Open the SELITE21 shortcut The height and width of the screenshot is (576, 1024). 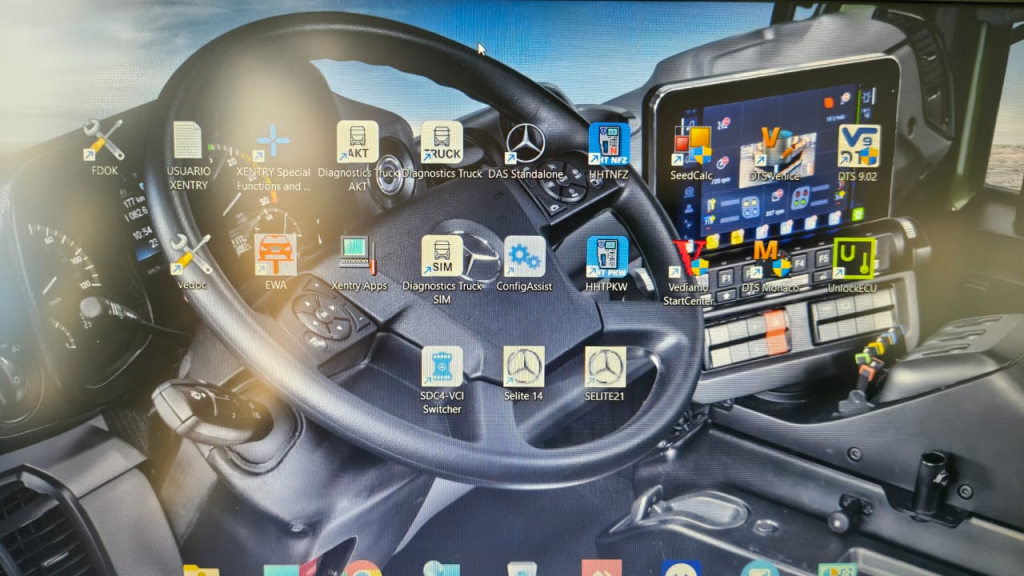[x=605, y=368]
